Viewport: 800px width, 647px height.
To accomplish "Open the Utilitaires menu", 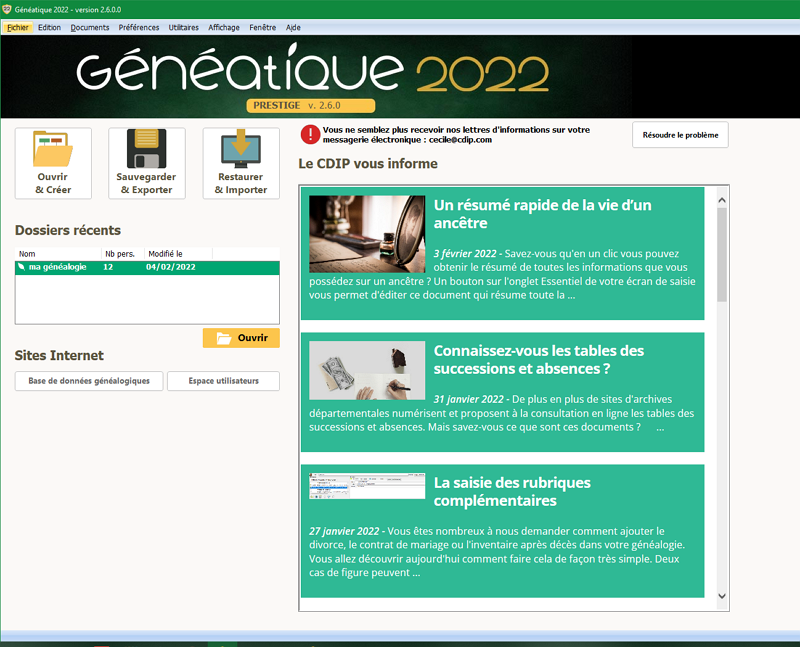I will click(184, 28).
